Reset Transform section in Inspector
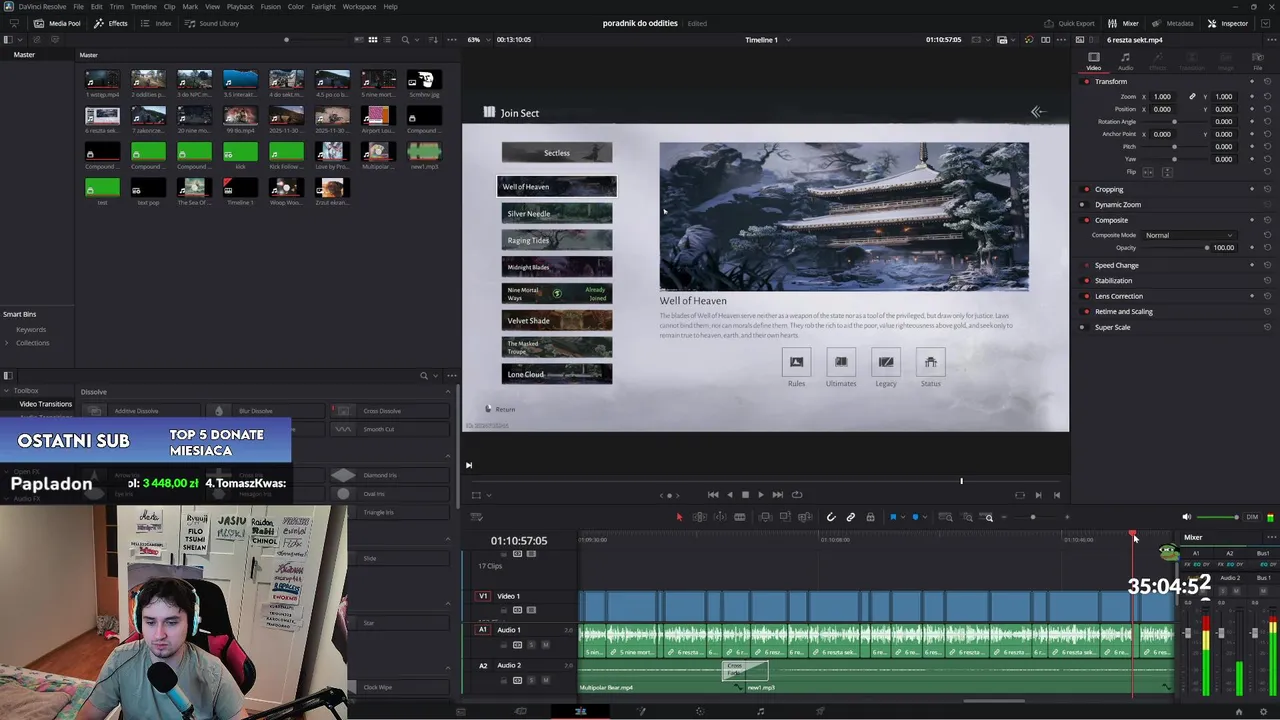The height and width of the screenshot is (720, 1280). tap(1267, 81)
